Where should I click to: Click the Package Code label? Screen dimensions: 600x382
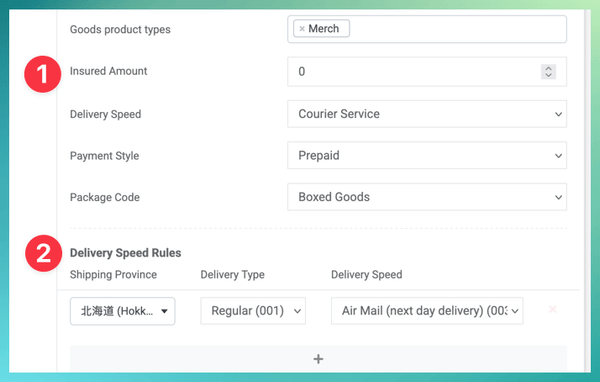pos(105,197)
